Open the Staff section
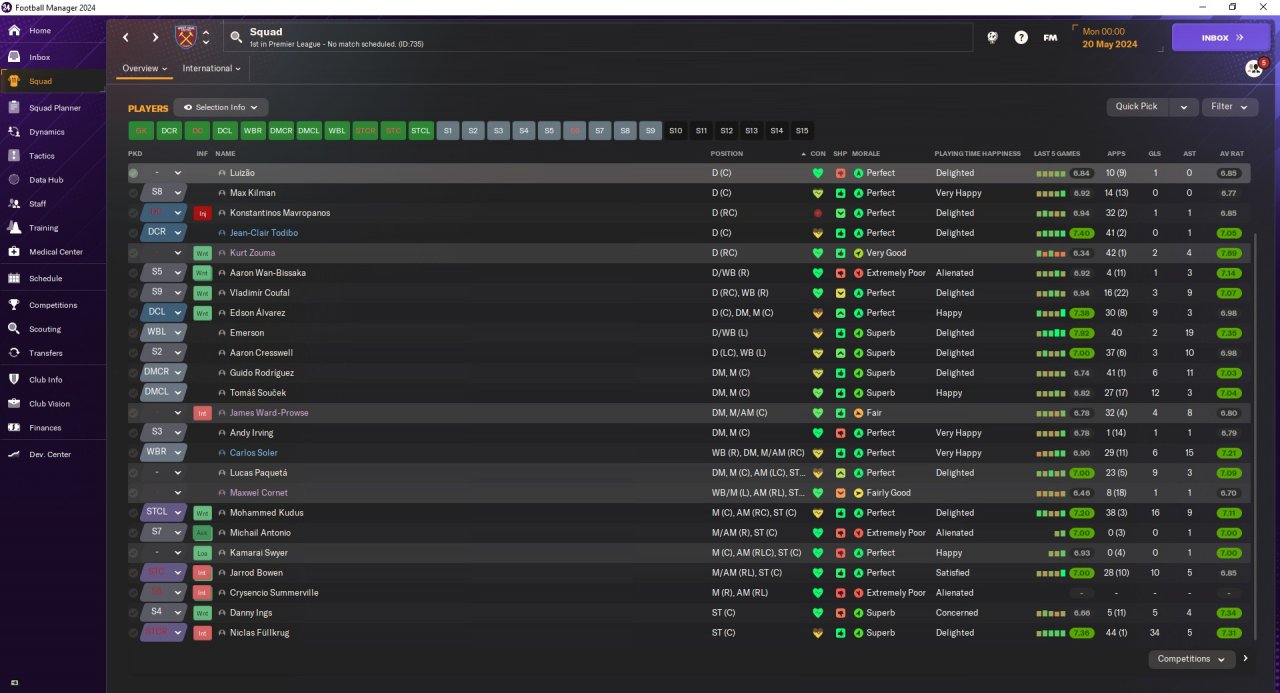 38,204
